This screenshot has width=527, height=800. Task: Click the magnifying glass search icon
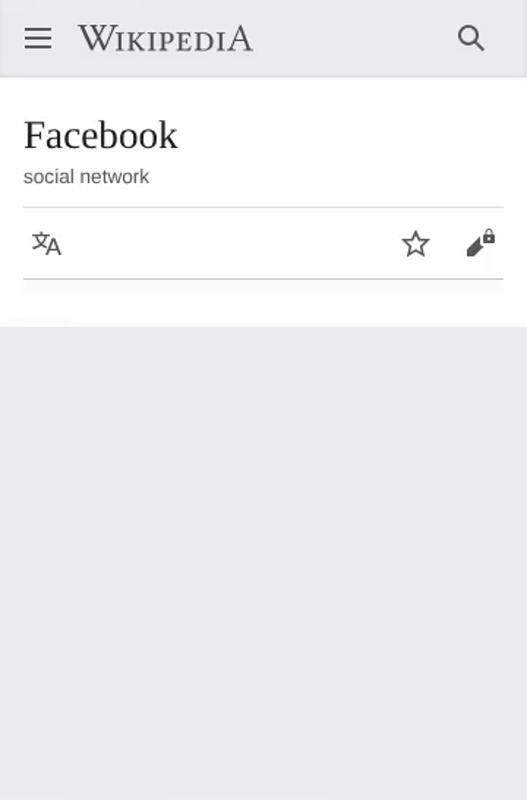[x=470, y=38]
